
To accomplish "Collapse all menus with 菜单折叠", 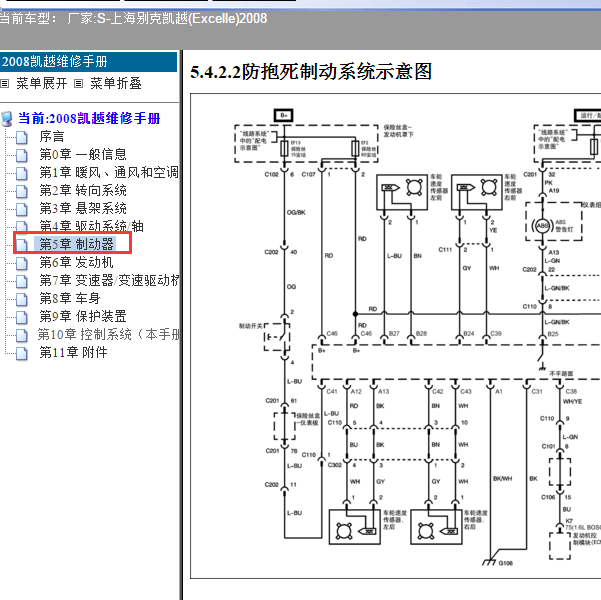I will pyautogui.click(x=116, y=84).
